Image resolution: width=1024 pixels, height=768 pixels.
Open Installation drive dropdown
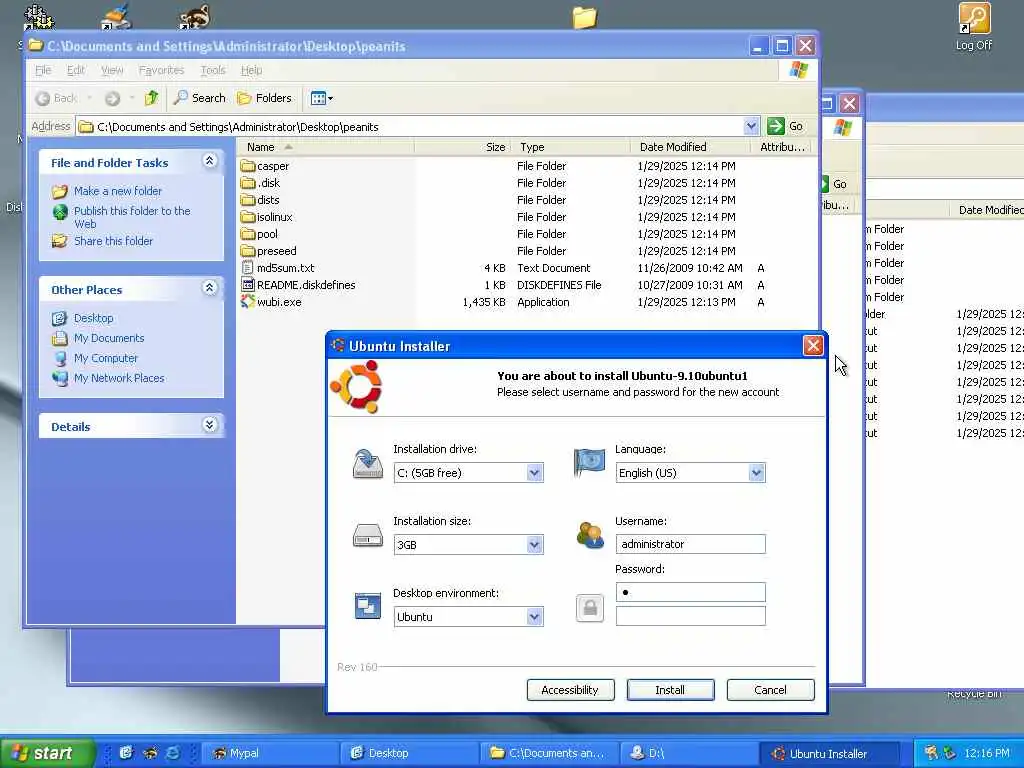[534, 473]
